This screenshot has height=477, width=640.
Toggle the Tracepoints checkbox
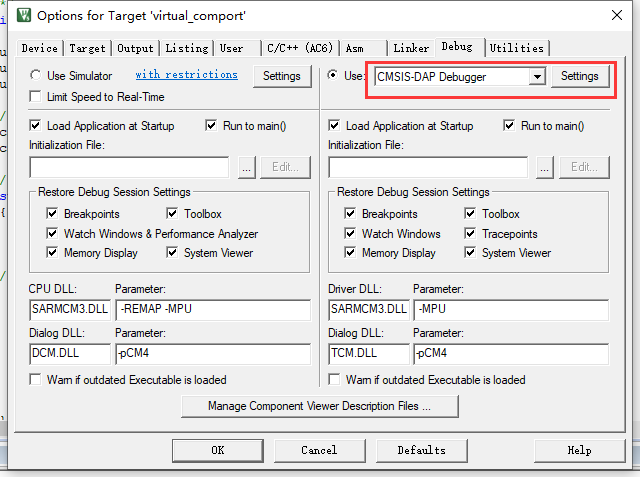(x=470, y=233)
